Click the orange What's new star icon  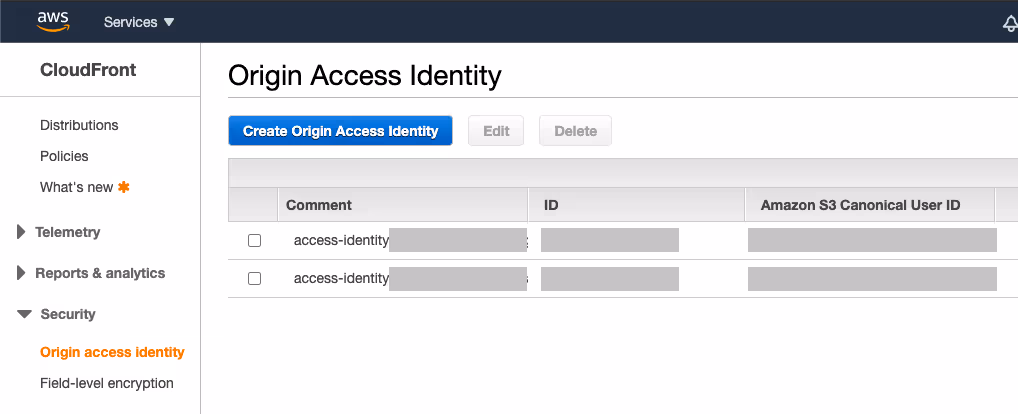(x=123, y=187)
